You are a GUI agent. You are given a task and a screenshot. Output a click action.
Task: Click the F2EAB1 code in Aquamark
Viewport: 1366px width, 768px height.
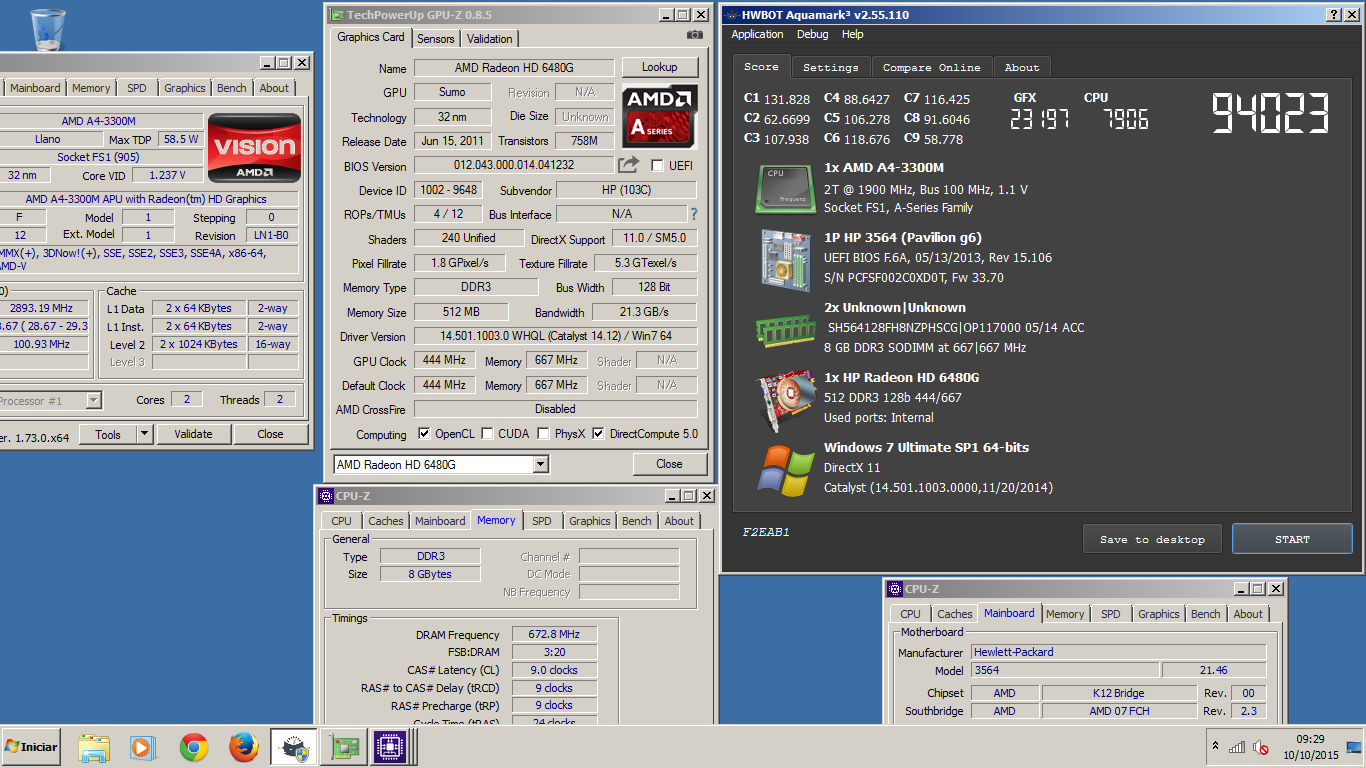click(766, 532)
